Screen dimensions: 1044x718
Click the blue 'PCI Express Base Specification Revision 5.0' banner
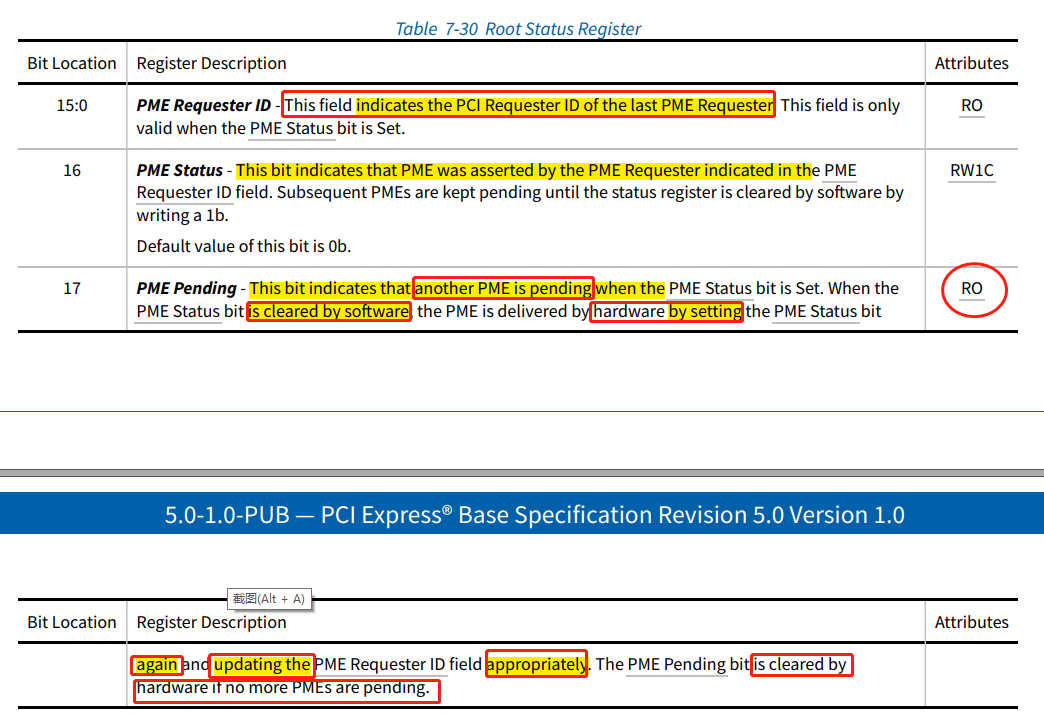(522, 514)
